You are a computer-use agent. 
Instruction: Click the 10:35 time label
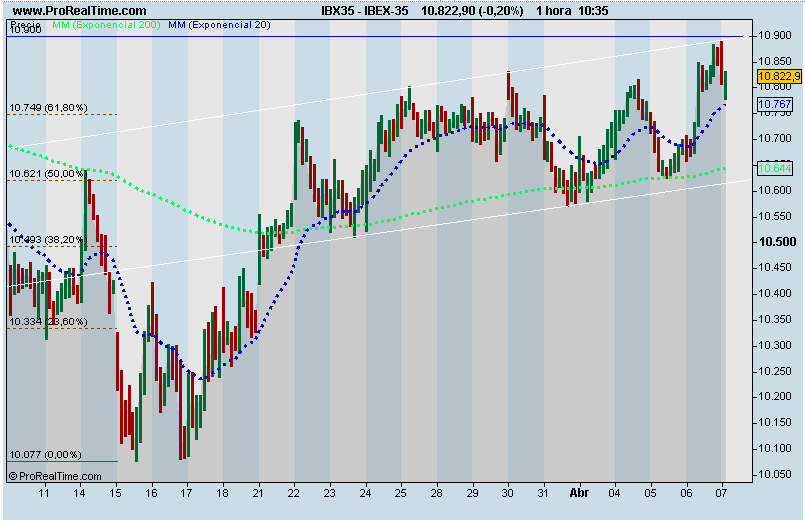click(x=593, y=11)
